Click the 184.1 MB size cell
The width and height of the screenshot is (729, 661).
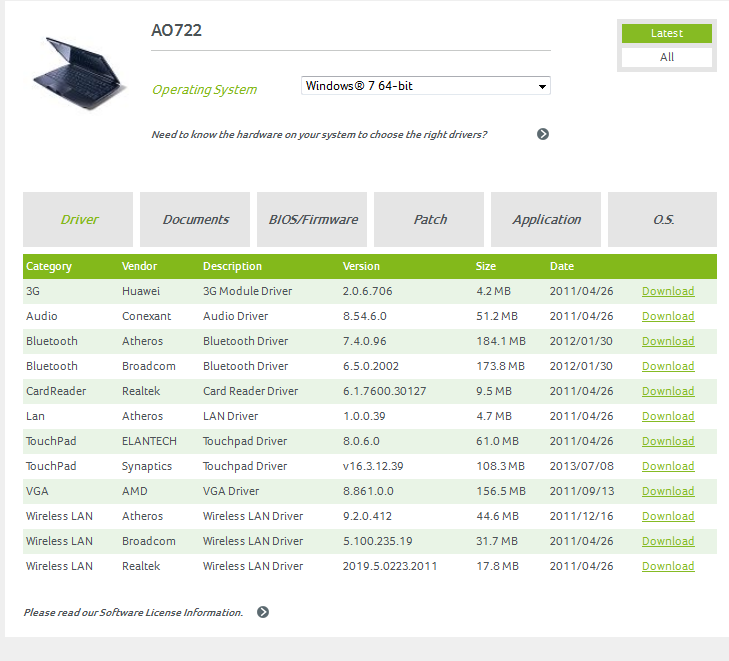click(501, 342)
